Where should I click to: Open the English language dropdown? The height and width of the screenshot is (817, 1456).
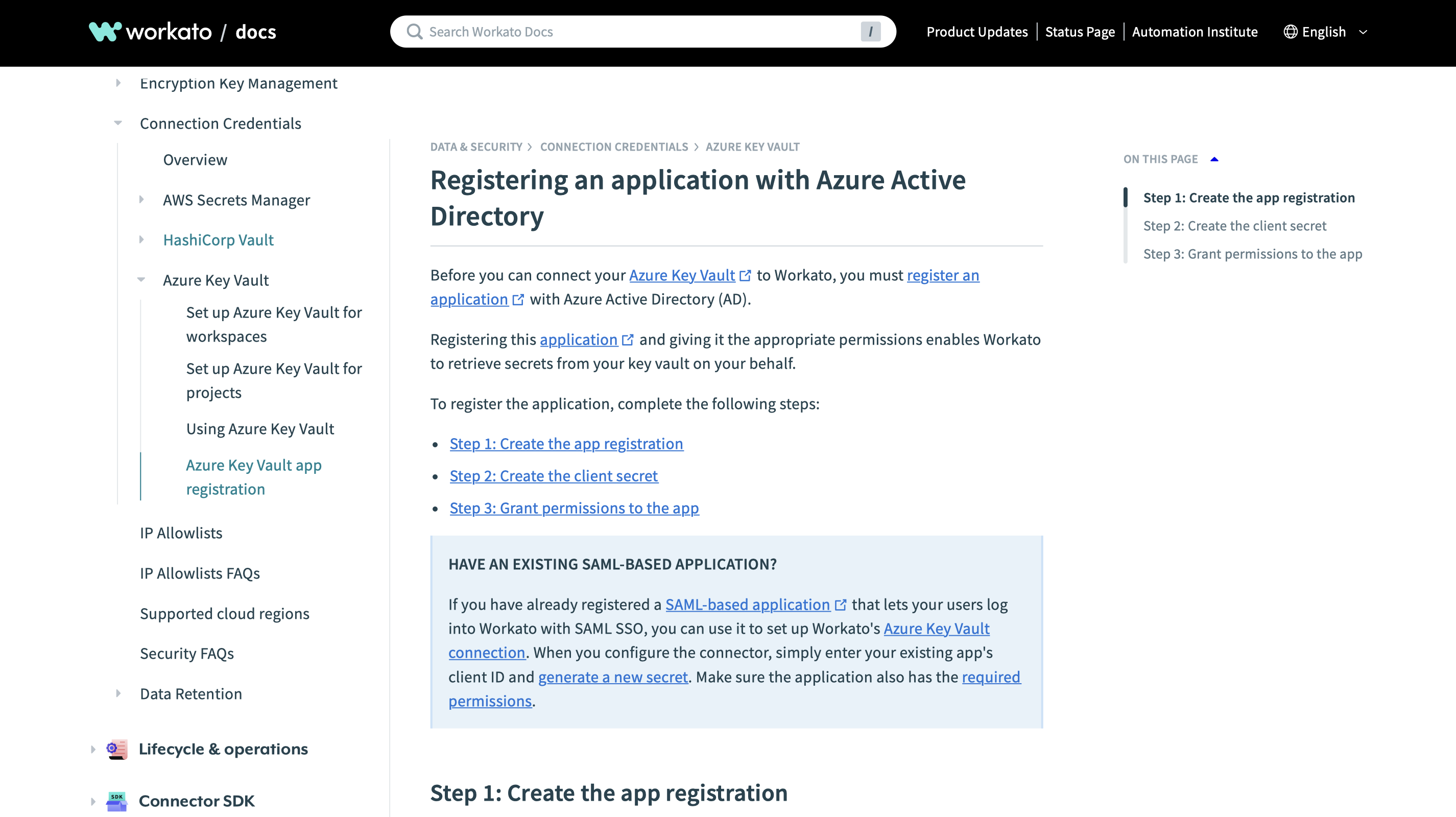pos(1363,32)
